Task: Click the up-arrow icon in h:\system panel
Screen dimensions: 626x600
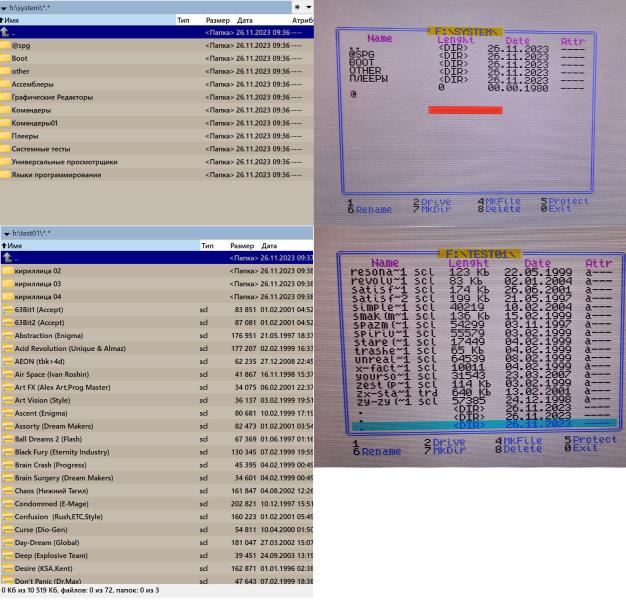Action: [x=7, y=32]
